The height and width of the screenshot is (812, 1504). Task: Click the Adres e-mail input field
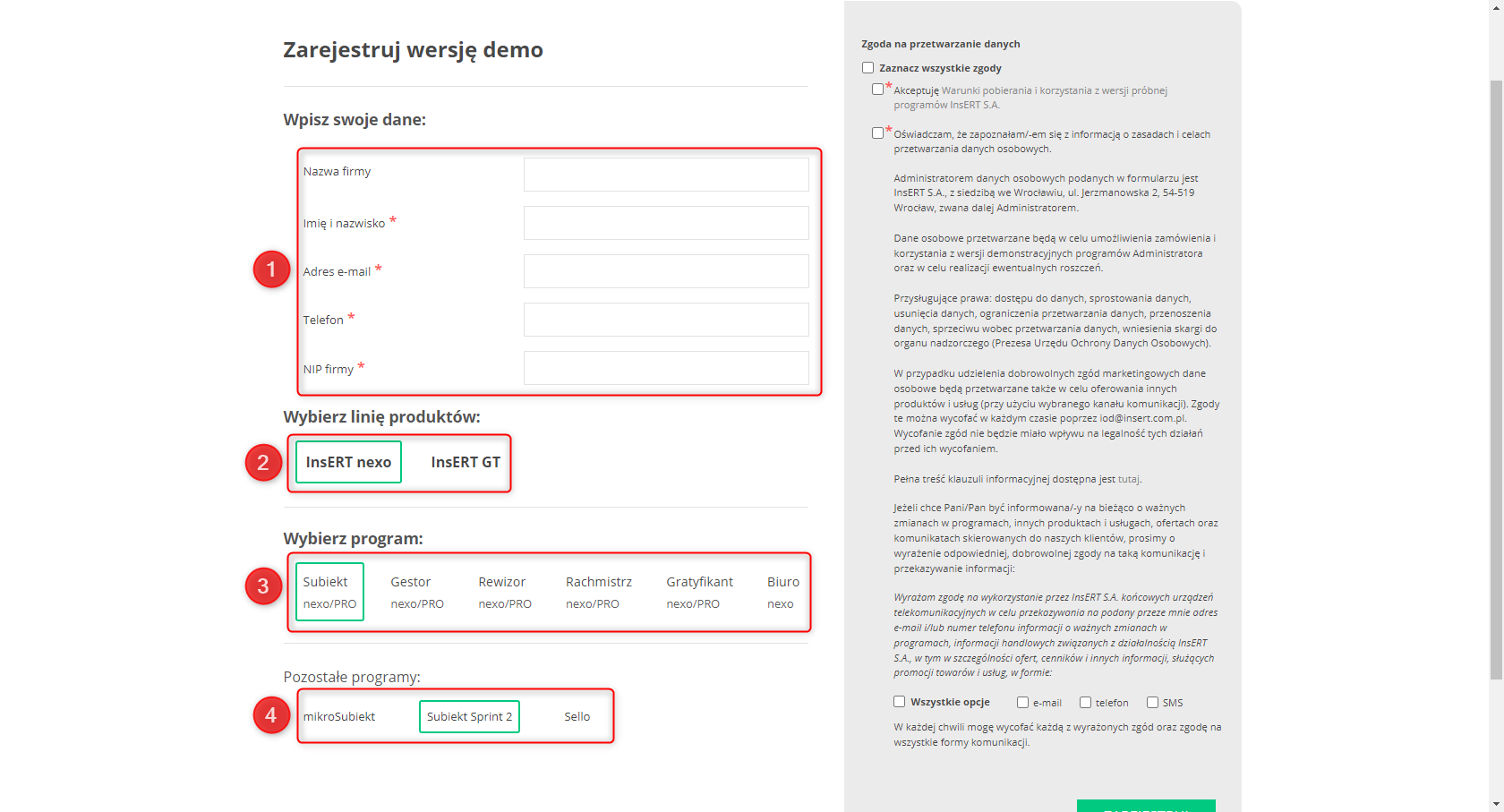666,271
